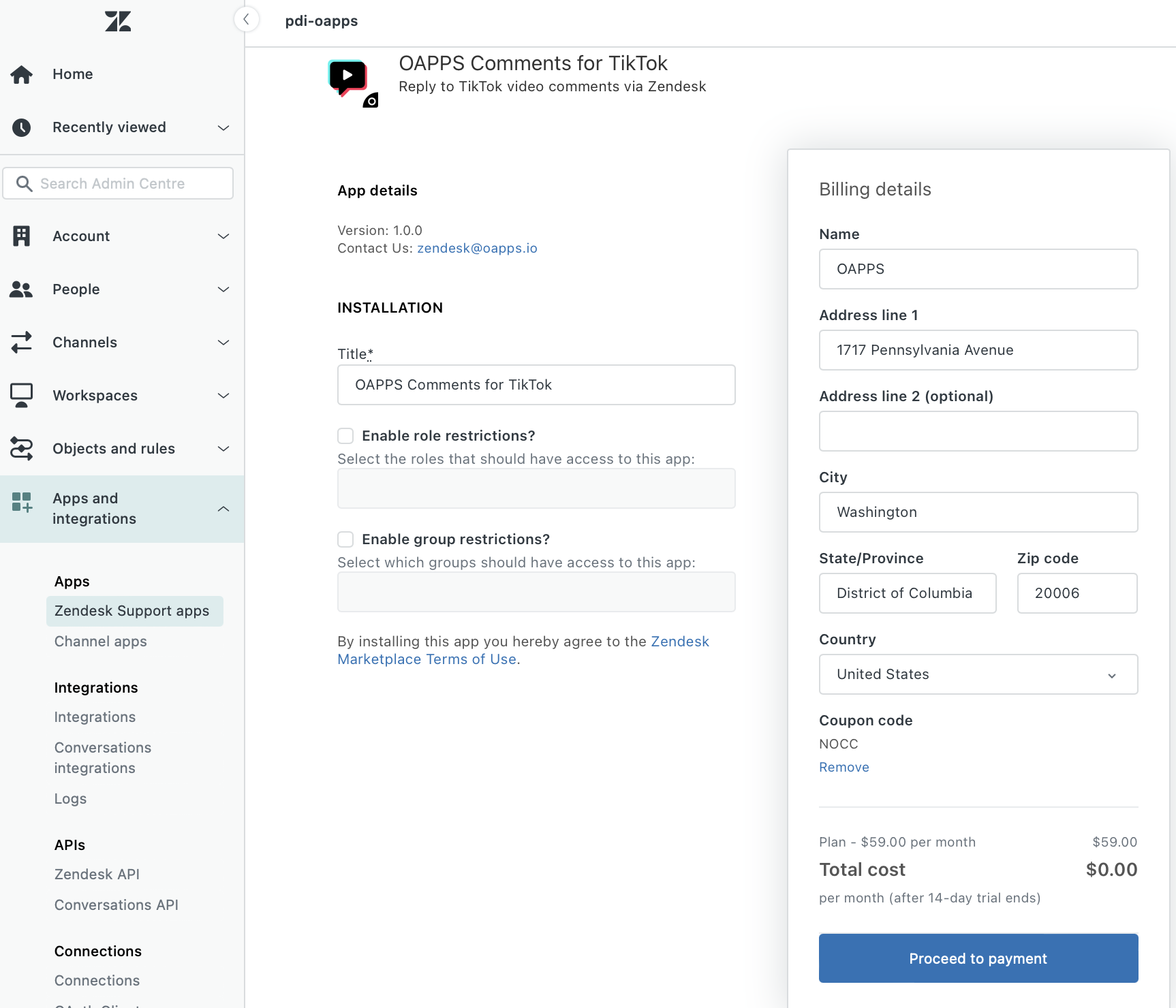Click the Apps and integrations grid icon
The width and height of the screenshot is (1176, 1008).
point(22,503)
